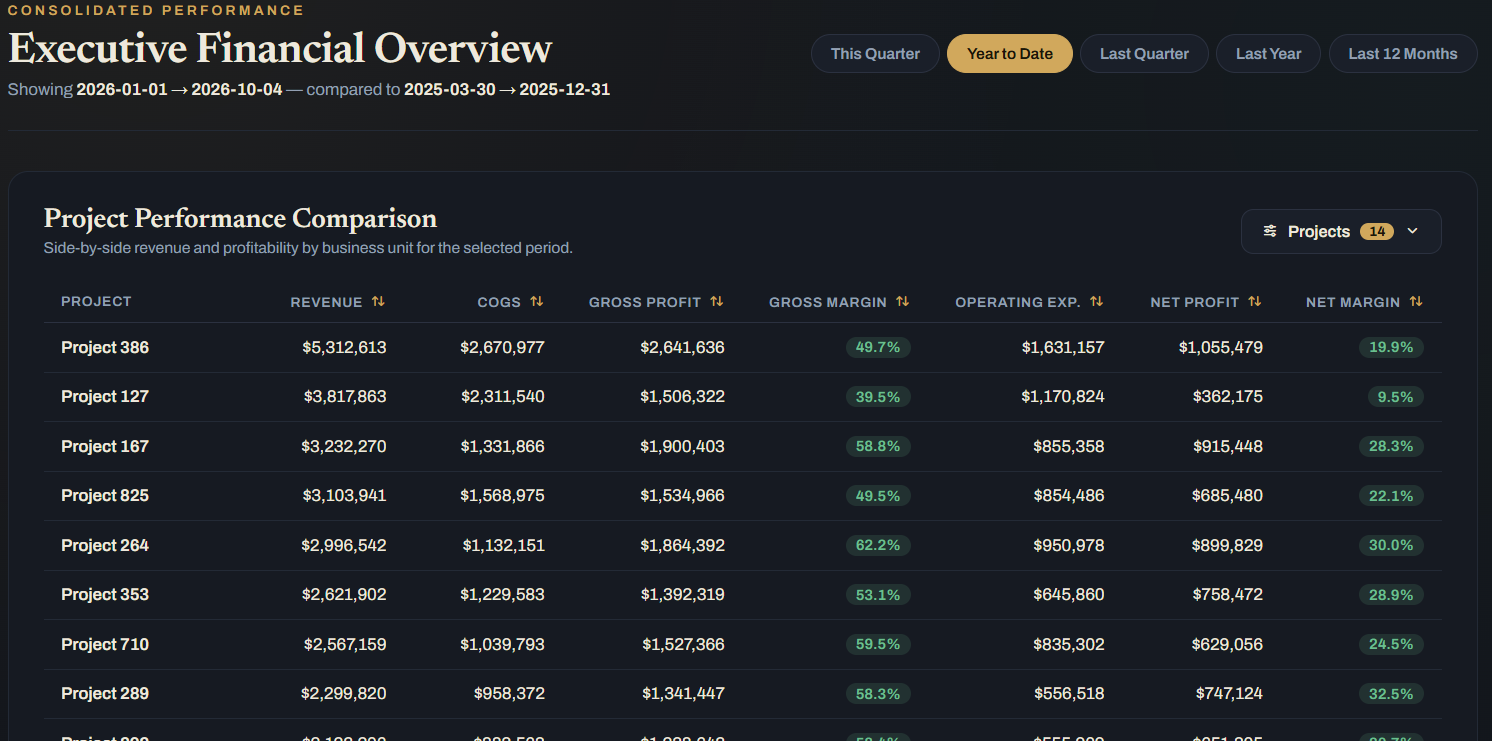The width and height of the screenshot is (1492, 741).
Task: Click comparison end date 2025-12-31
Action: click(565, 90)
